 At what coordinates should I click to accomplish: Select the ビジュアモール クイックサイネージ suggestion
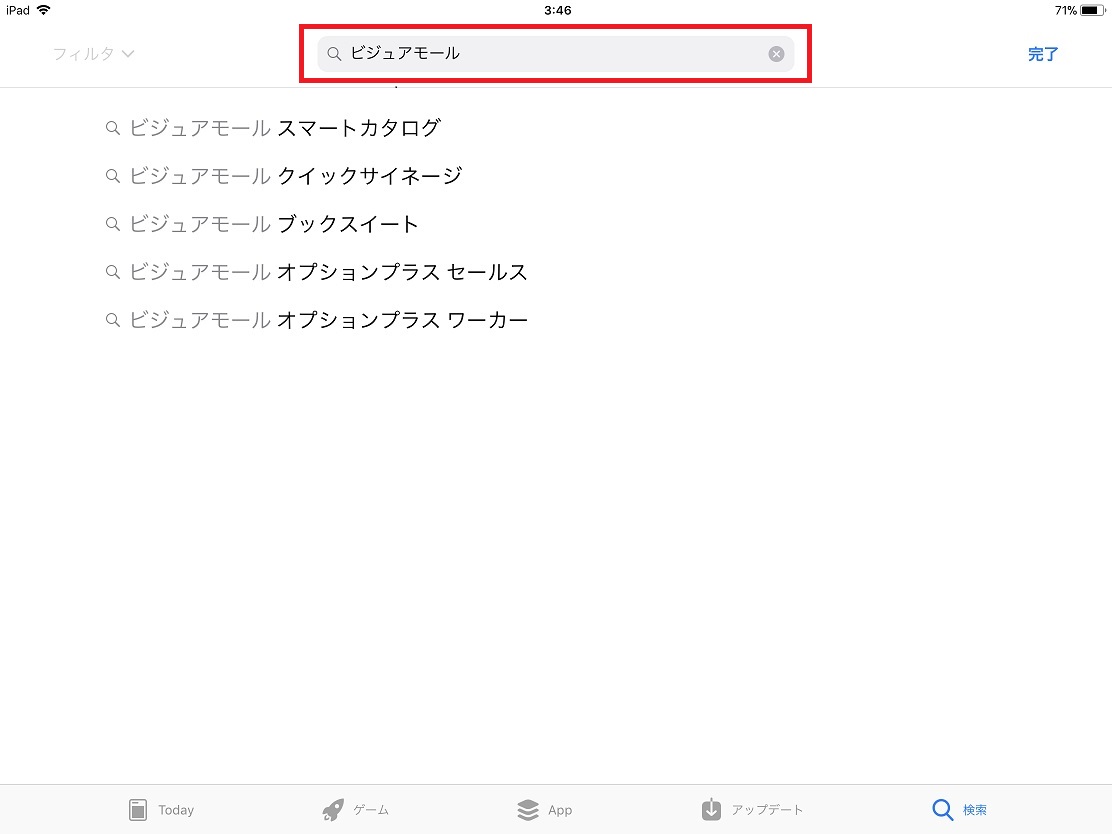[296, 176]
